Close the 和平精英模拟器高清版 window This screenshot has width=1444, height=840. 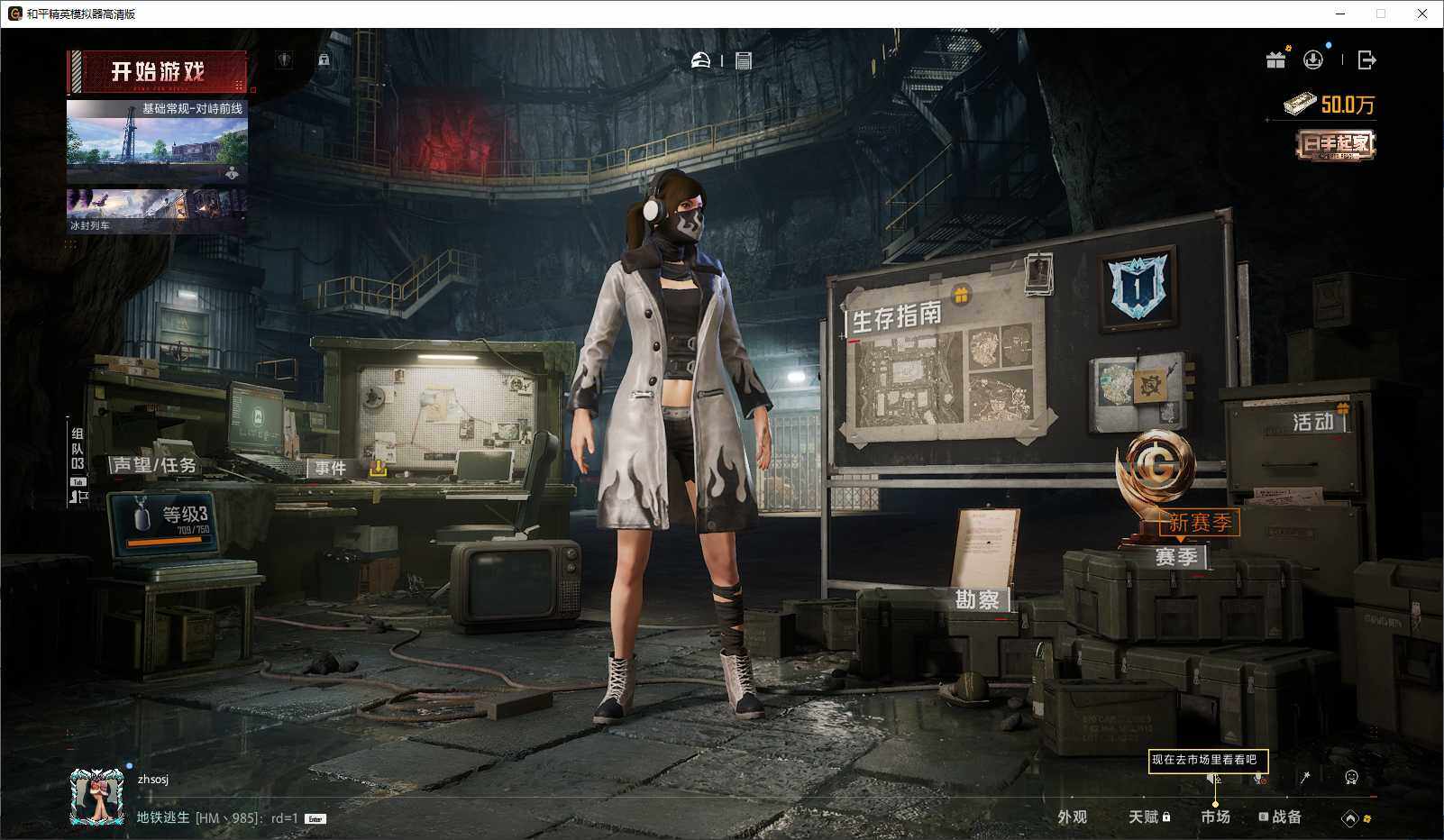1422,14
